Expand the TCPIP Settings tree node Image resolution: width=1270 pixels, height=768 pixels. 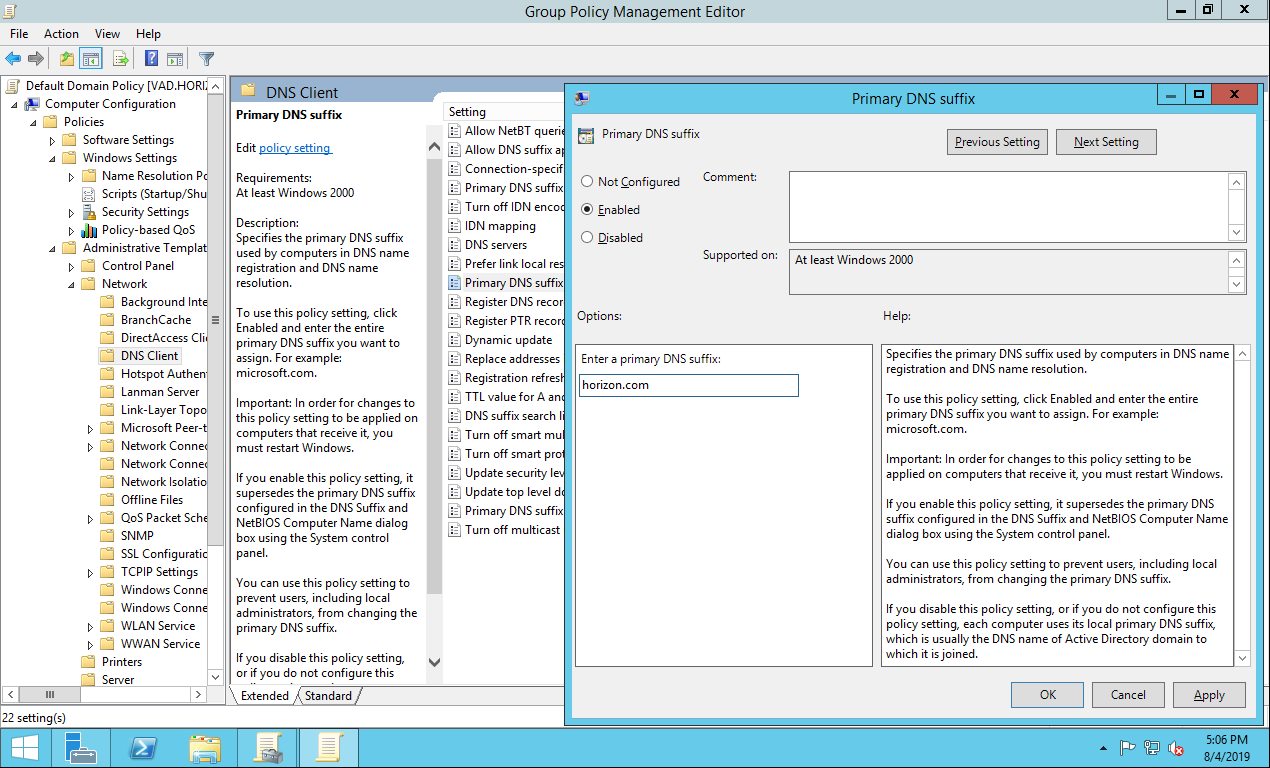click(90, 572)
